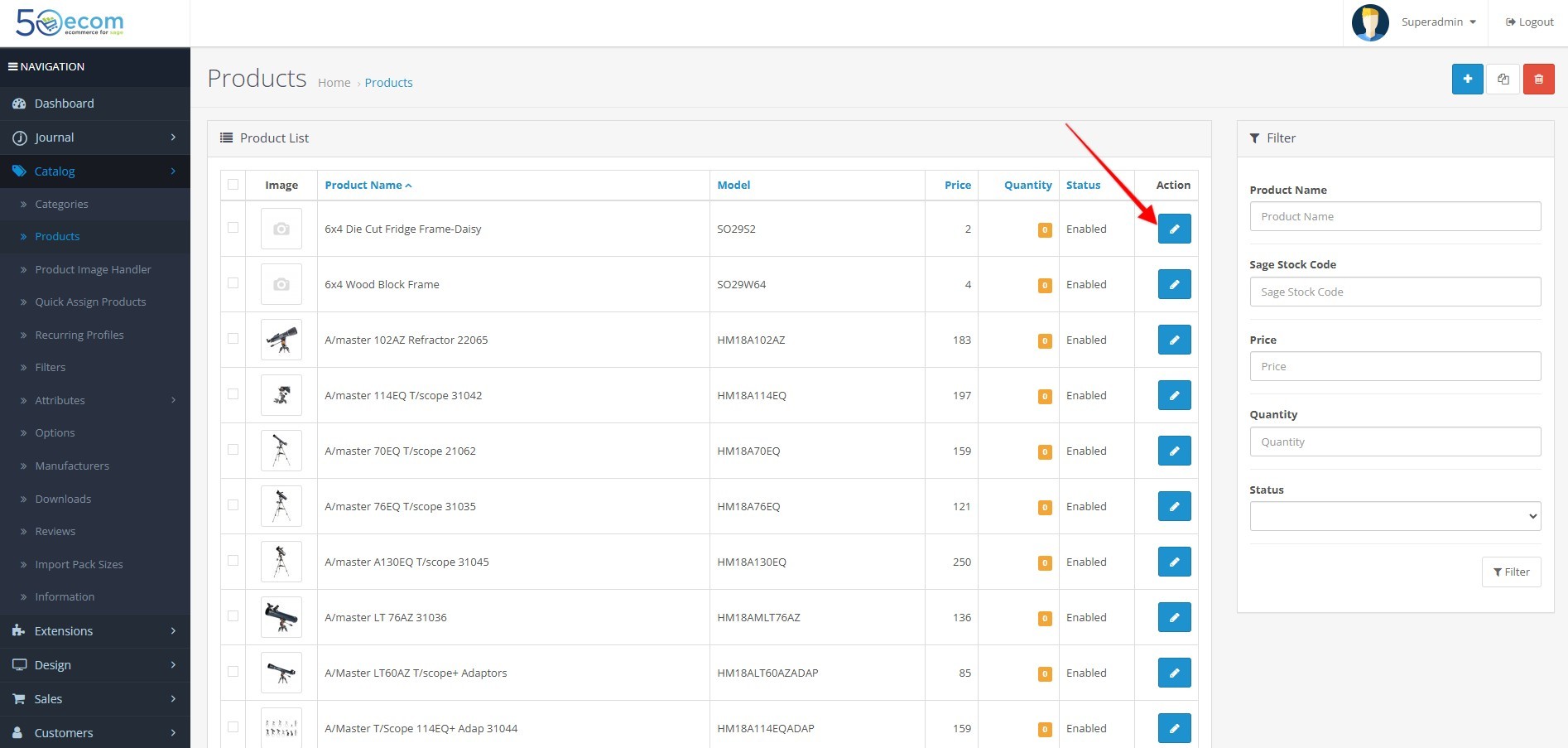Open thumbnail of A/master LT 76AZ 31036

[281, 617]
